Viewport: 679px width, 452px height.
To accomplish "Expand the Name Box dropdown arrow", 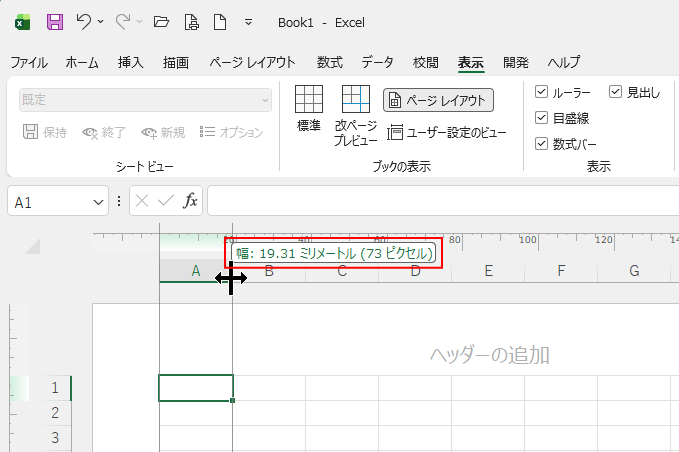I will pyautogui.click(x=98, y=202).
